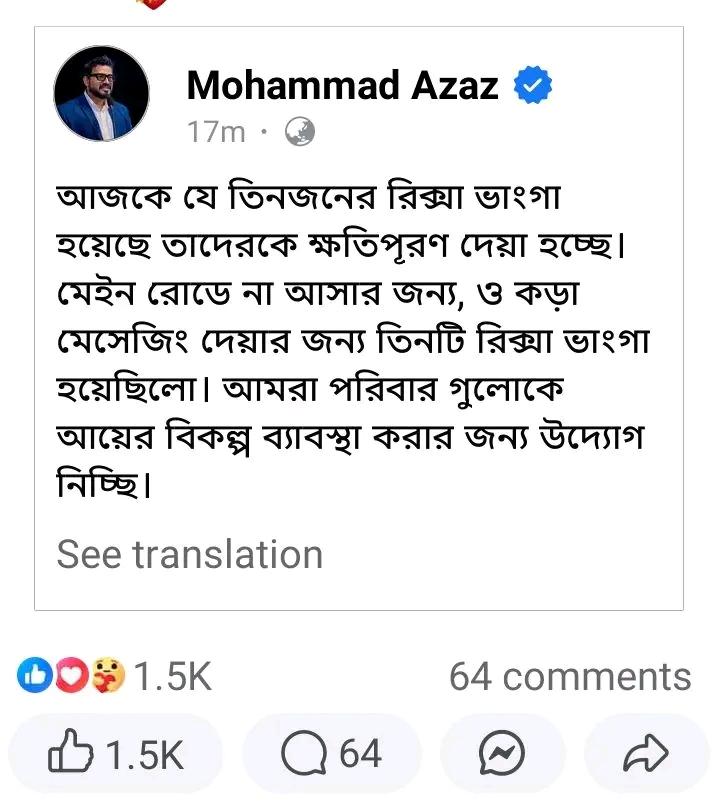Click the Care hug reaction icon
Viewport: 719px width, 802px height.
[108, 675]
